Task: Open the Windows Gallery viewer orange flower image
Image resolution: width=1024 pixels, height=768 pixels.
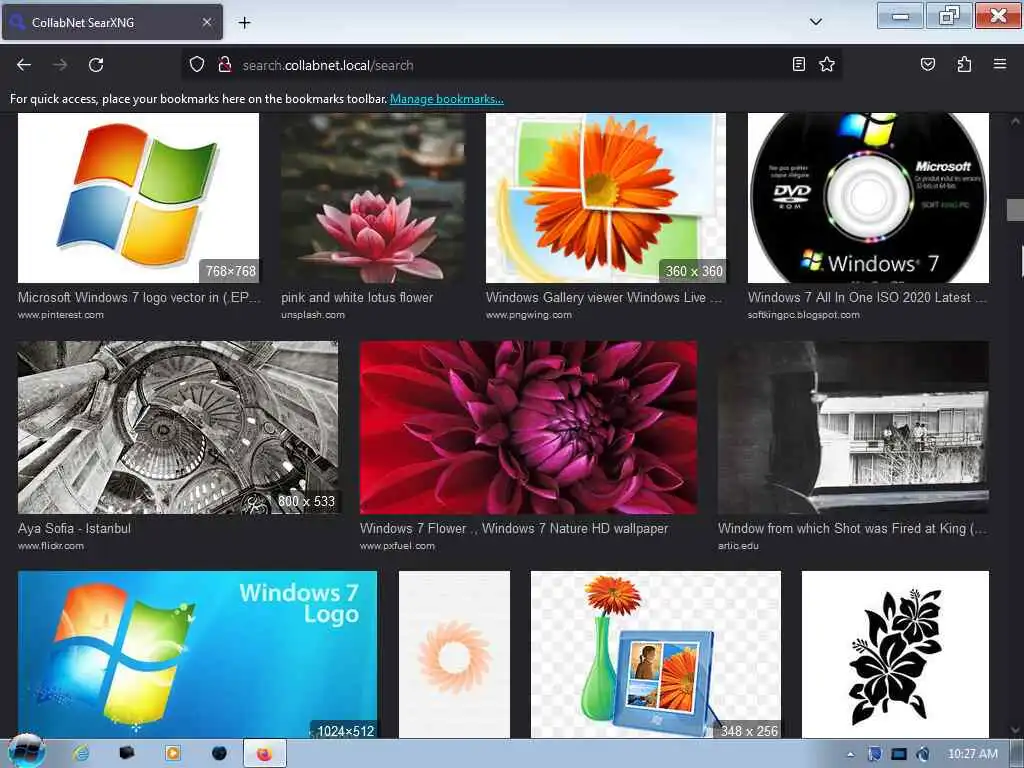Action: coord(605,198)
